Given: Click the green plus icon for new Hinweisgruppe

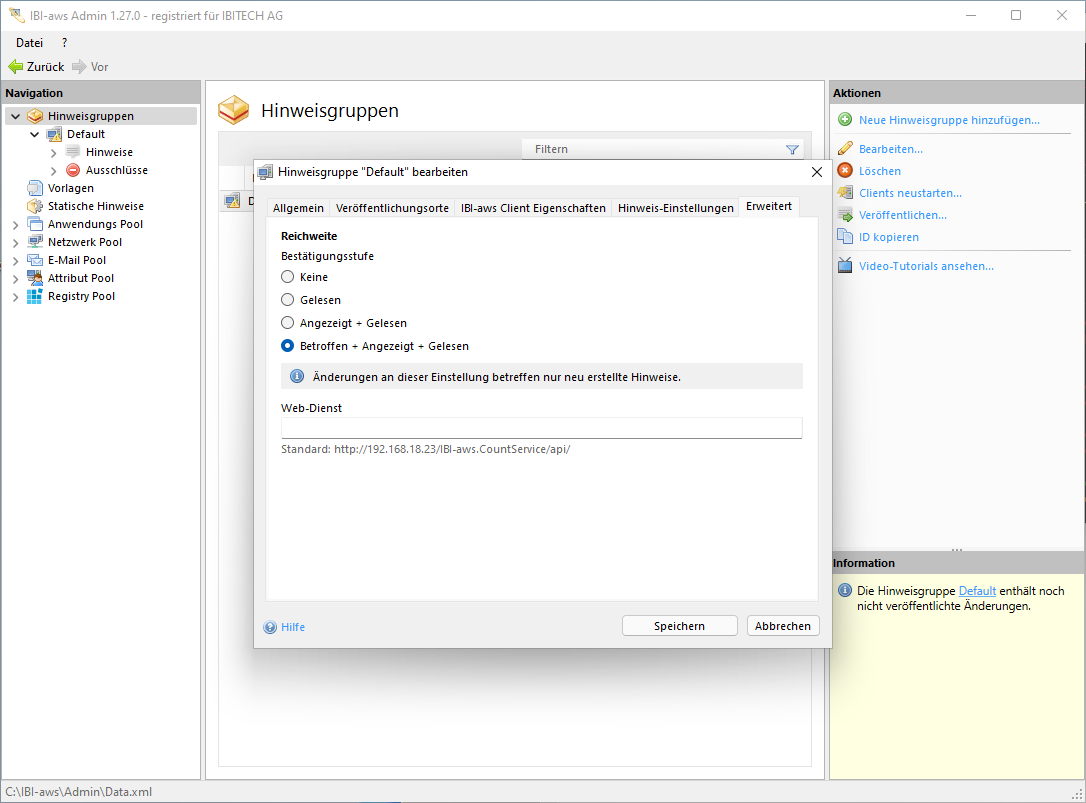Looking at the screenshot, I should [x=845, y=120].
